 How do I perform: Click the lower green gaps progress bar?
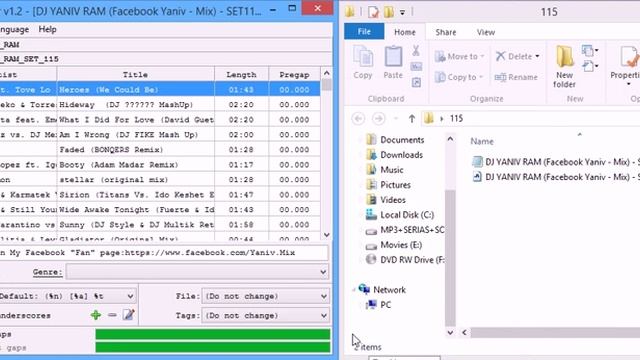click(x=213, y=347)
